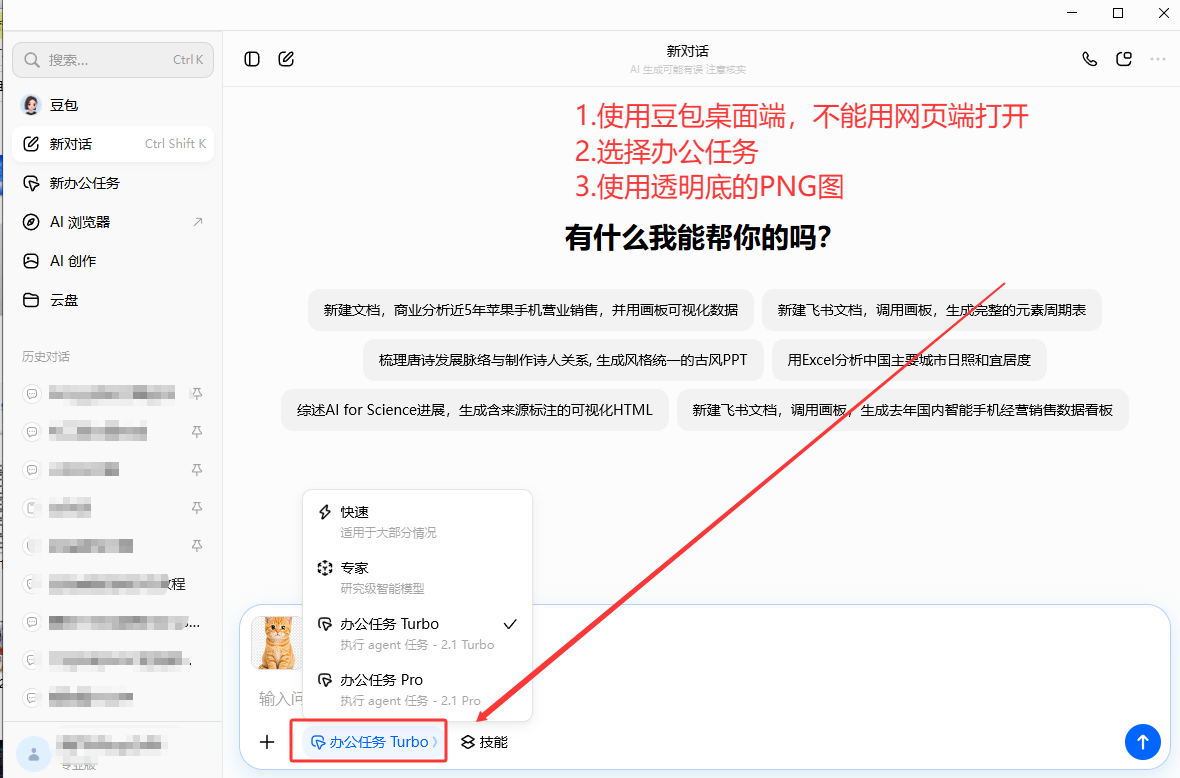The image size is (1180, 778).
Task: Select 办公任务 Turbo in the mode menu
Action: point(417,634)
